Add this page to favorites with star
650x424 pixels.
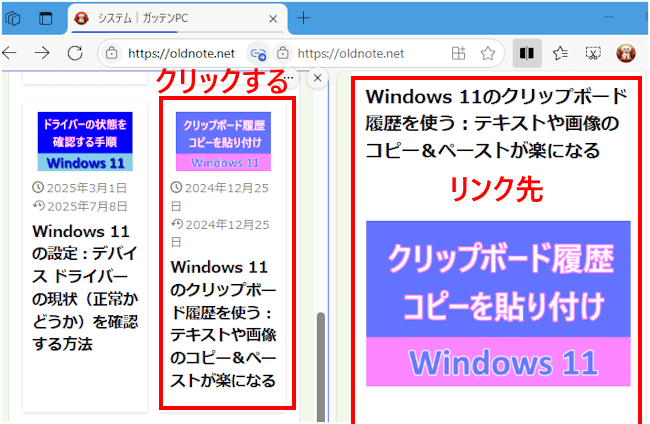pyautogui.click(x=488, y=53)
